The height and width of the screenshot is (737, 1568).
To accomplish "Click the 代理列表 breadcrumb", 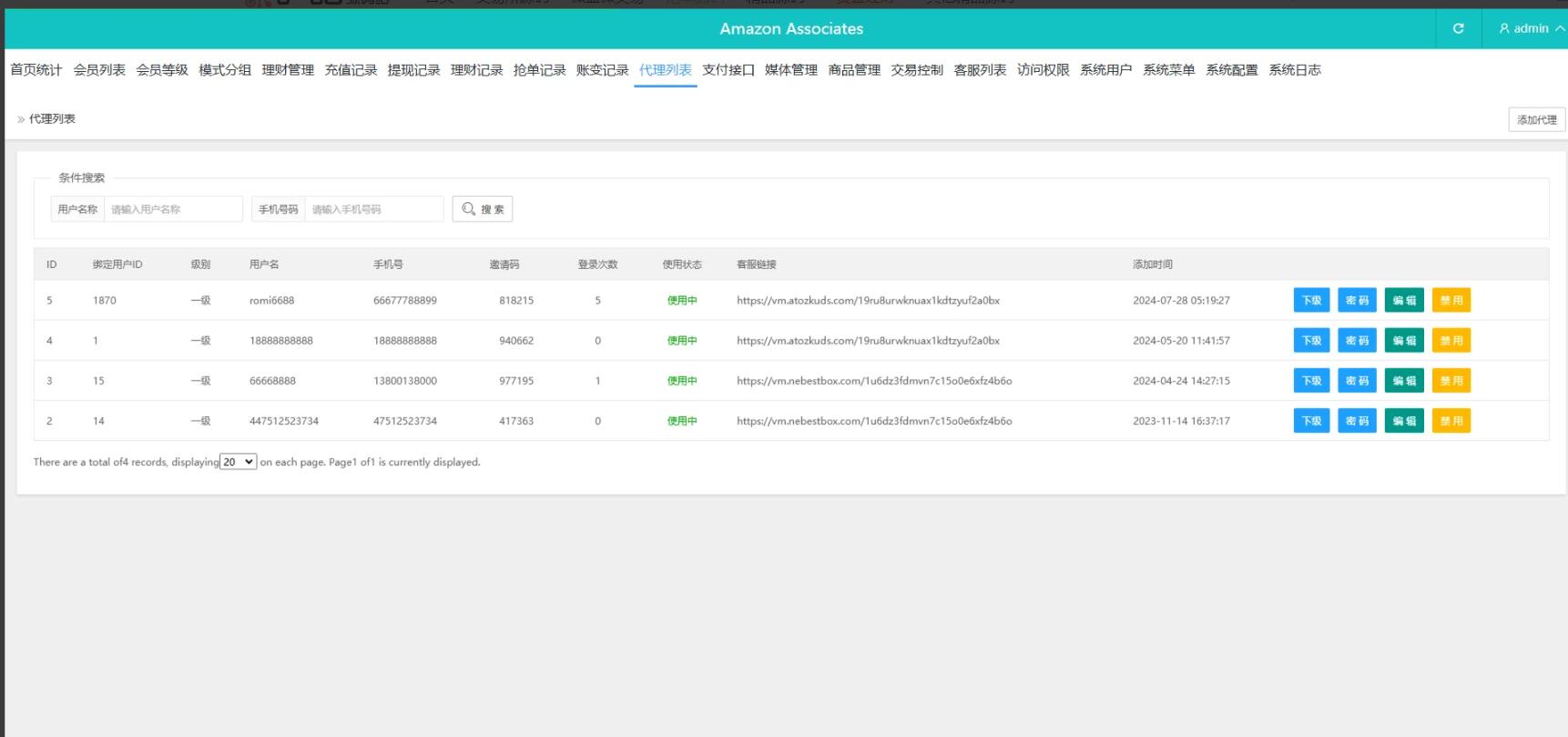I will (52, 119).
